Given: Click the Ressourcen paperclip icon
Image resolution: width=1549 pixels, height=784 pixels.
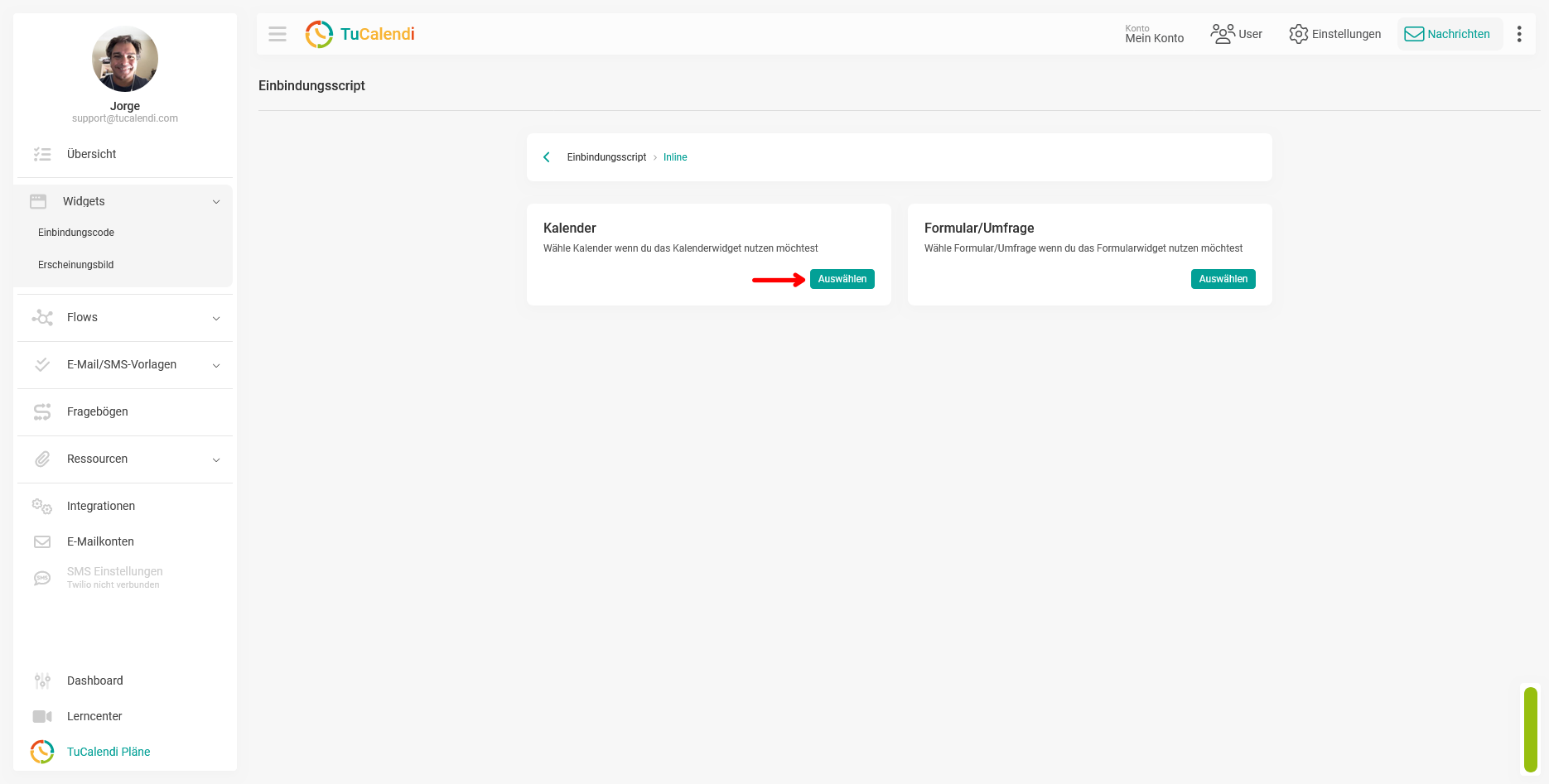Looking at the screenshot, I should tap(42, 459).
